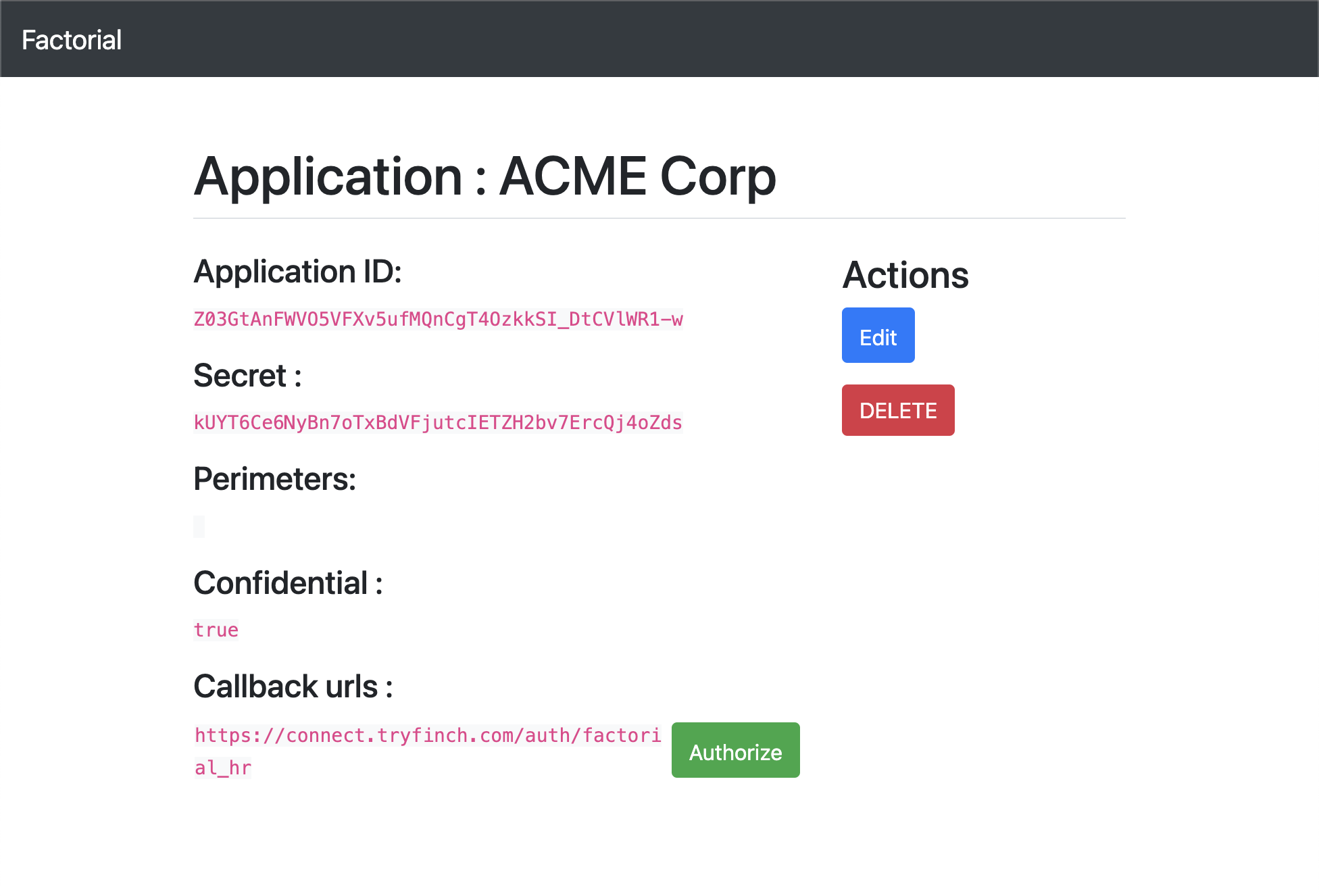The height and width of the screenshot is (896, 1319).
Task: Click the red DELETE button
Action: 897,410
